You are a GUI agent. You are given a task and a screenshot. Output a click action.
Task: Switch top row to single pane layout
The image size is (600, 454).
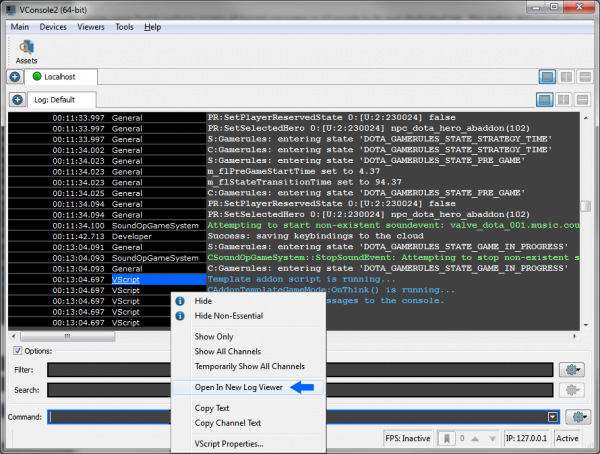click(547, 77)
